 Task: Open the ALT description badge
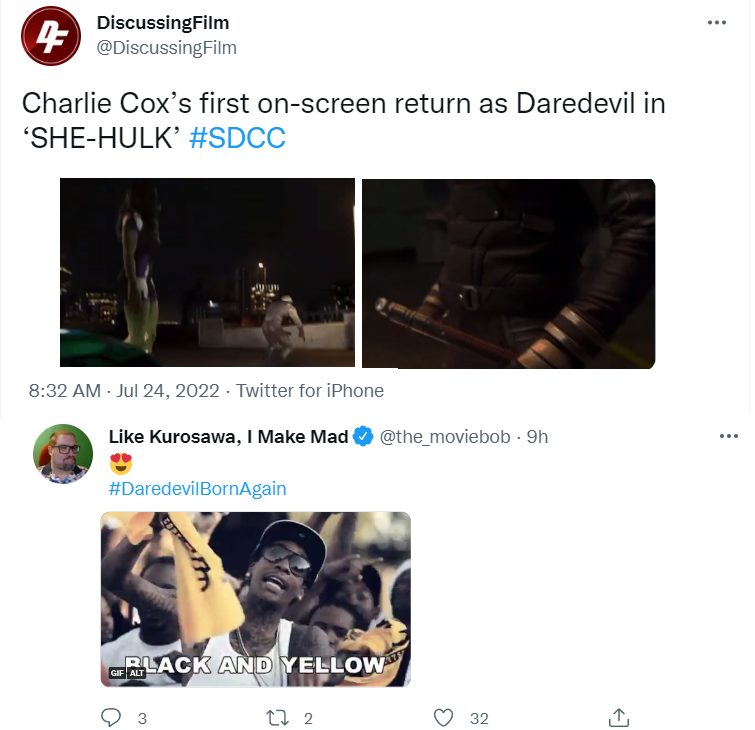point(137,673)
